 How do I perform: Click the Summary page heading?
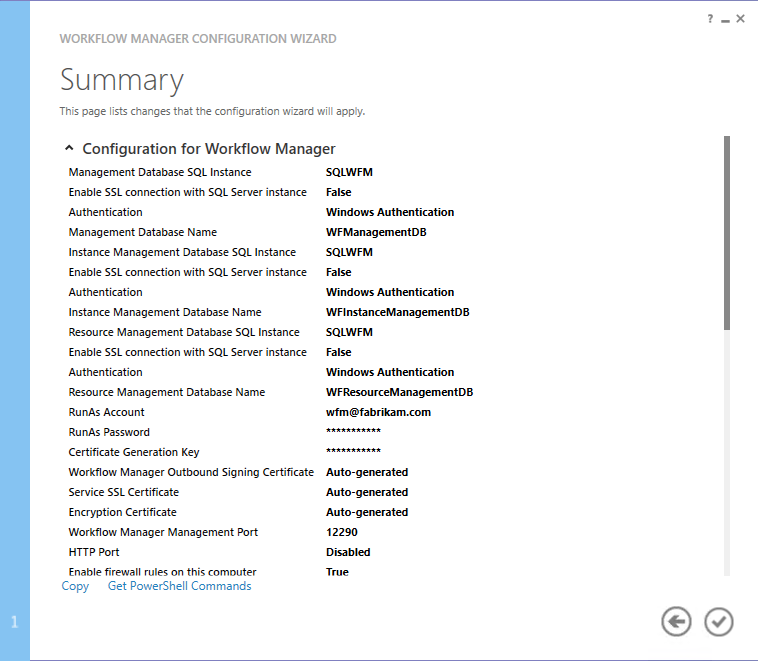pos(122,80)
